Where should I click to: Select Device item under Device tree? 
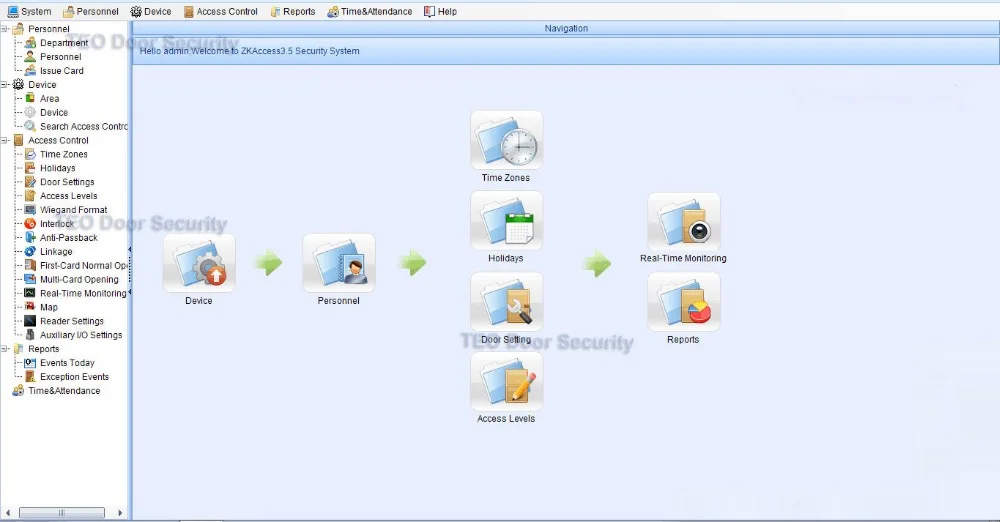[x=54, y=112]
